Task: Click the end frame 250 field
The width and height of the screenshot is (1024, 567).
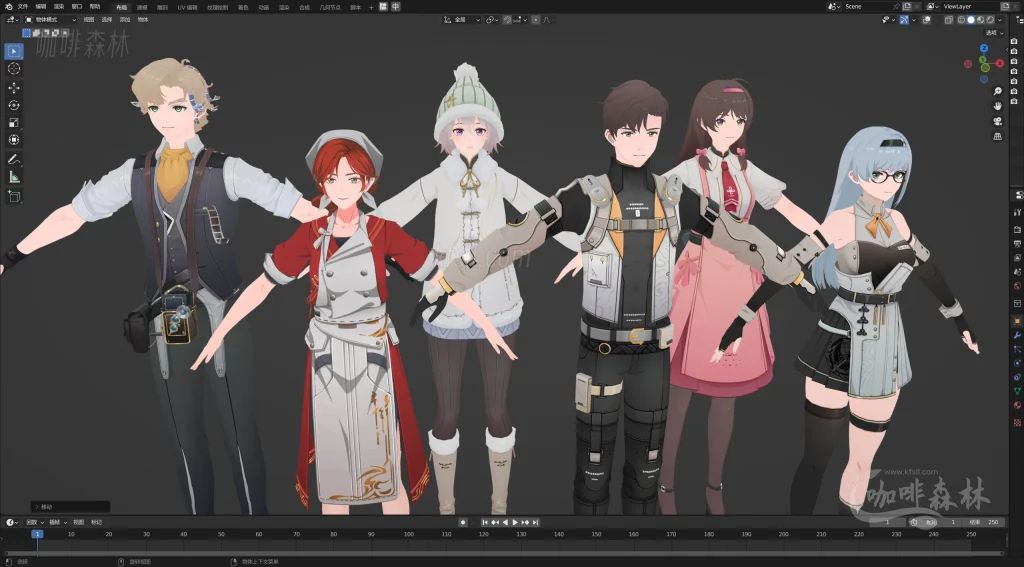Action: (985, 522)
